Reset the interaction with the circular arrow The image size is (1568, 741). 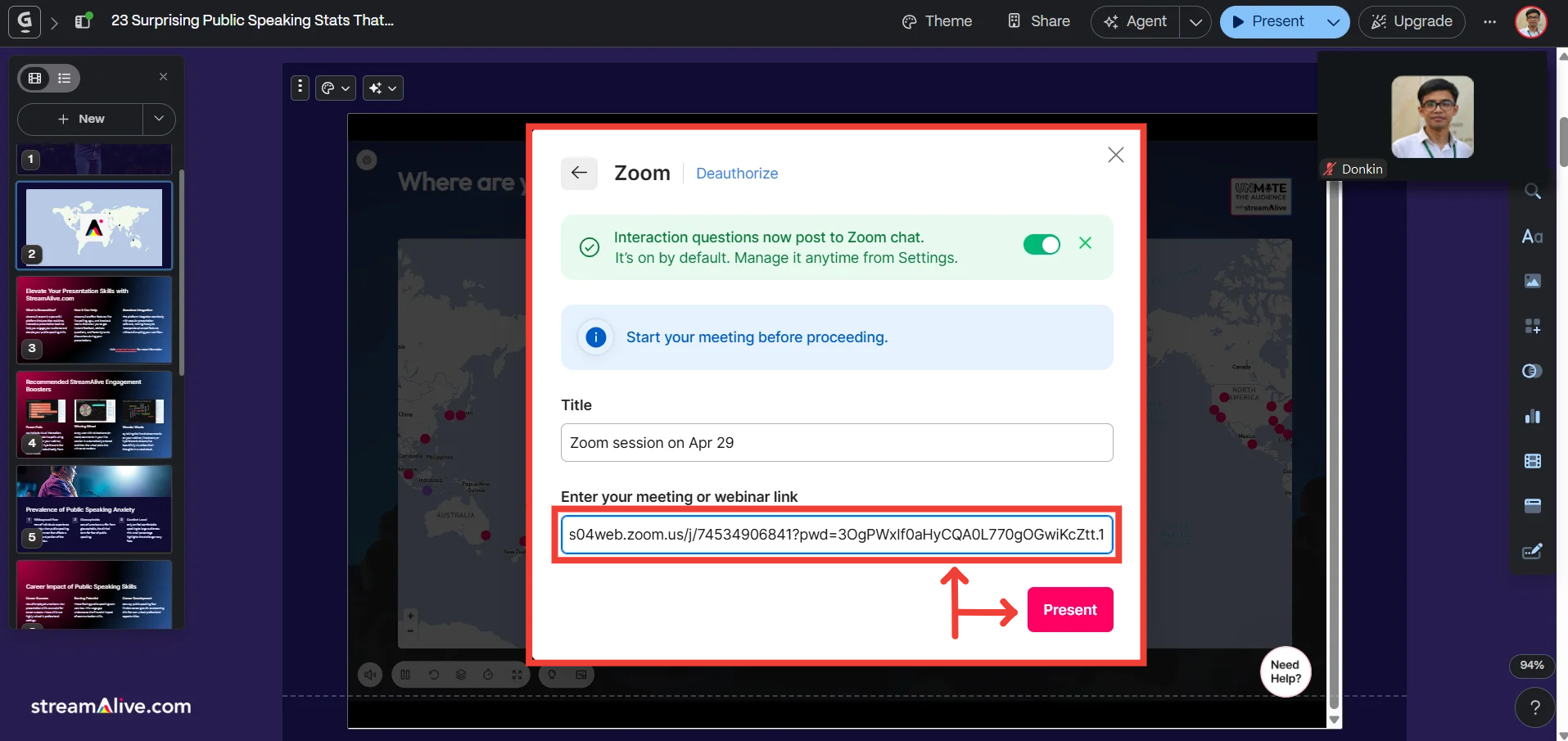[x=434, y=675]
